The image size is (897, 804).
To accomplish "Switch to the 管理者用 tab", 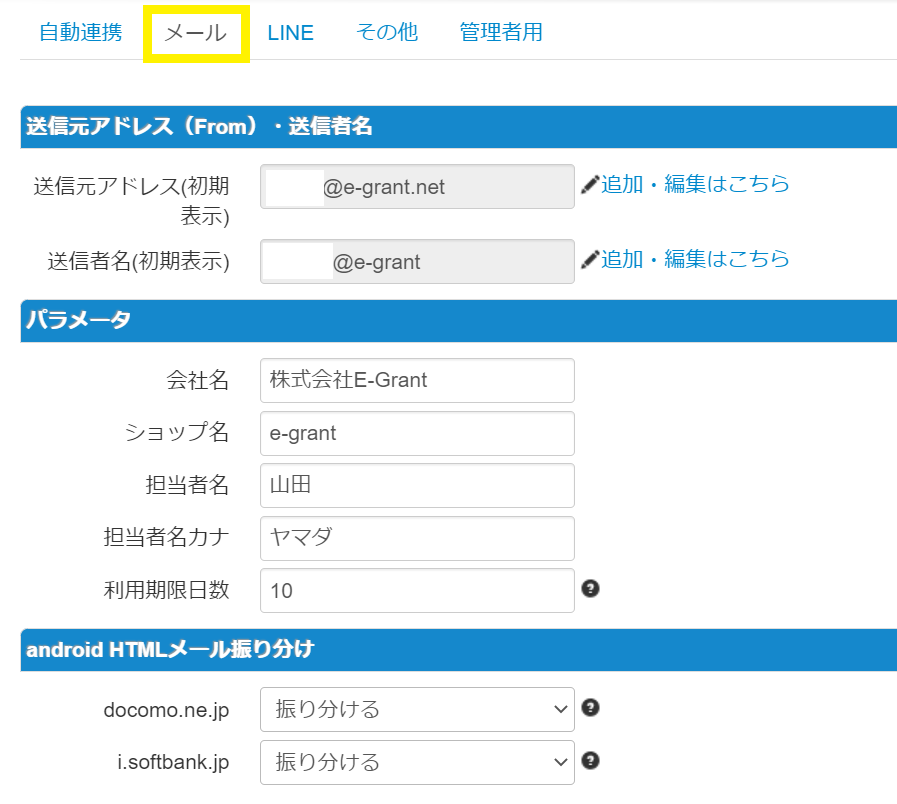I will click(501, 32).
